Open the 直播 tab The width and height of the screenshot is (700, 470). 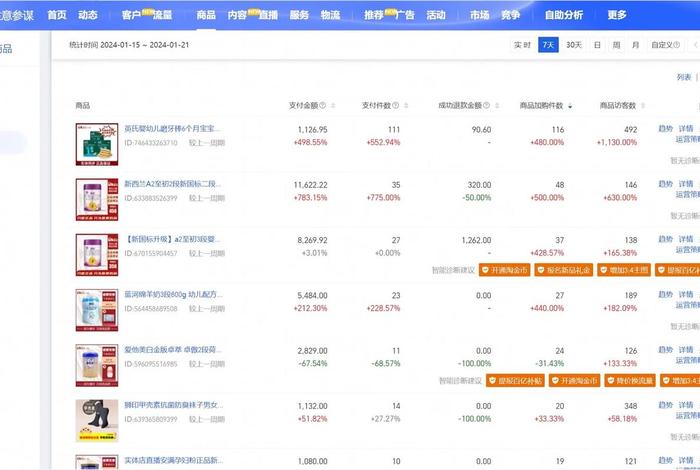(x=268, y=15)
